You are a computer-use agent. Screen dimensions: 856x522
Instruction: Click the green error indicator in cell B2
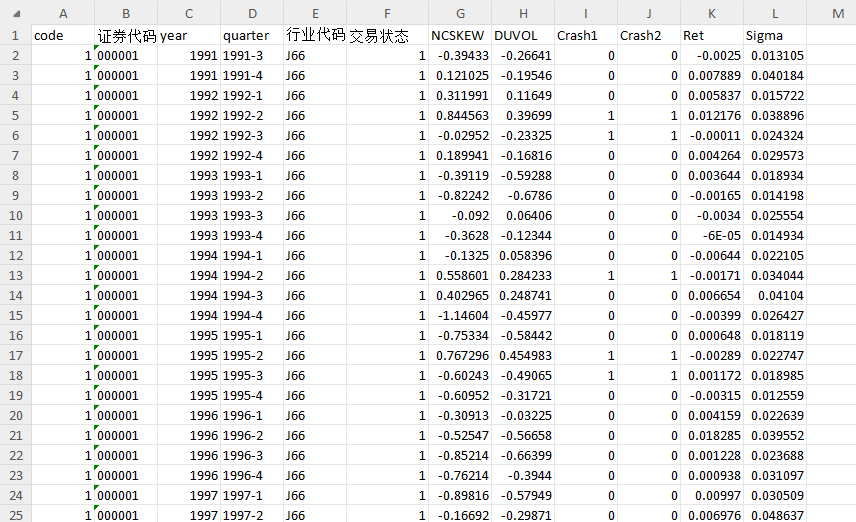[x=97, y=48]
